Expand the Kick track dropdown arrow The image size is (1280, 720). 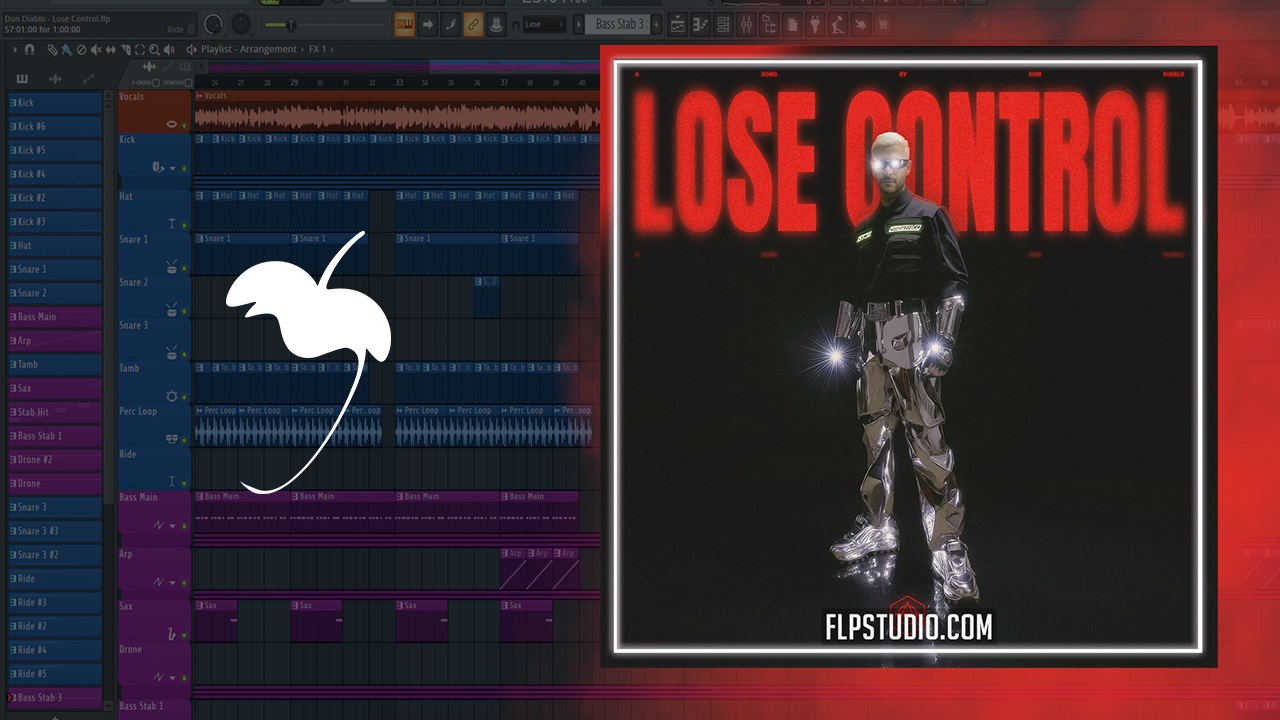coord(174,168)
